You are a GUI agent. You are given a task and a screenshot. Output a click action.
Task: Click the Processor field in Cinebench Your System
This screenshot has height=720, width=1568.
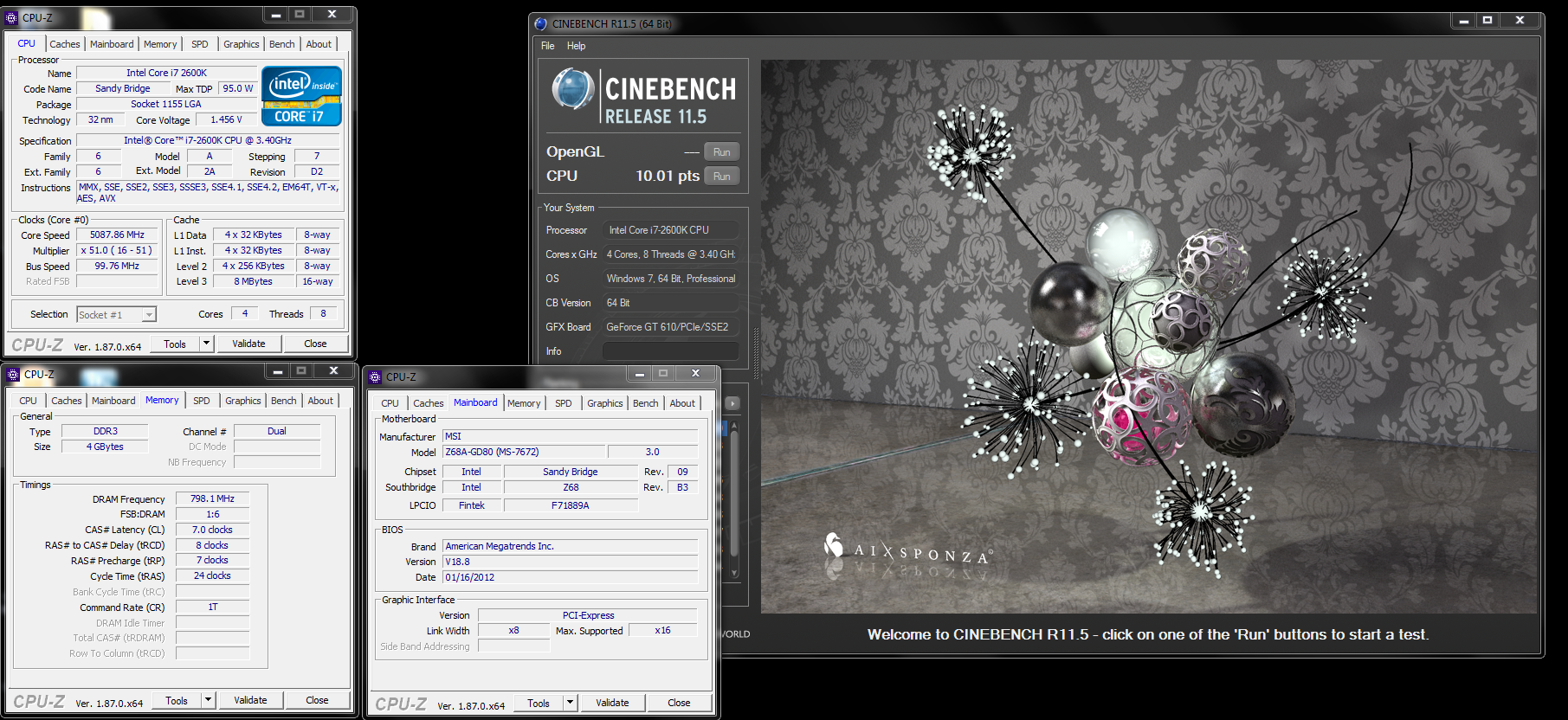pos(670,230)
